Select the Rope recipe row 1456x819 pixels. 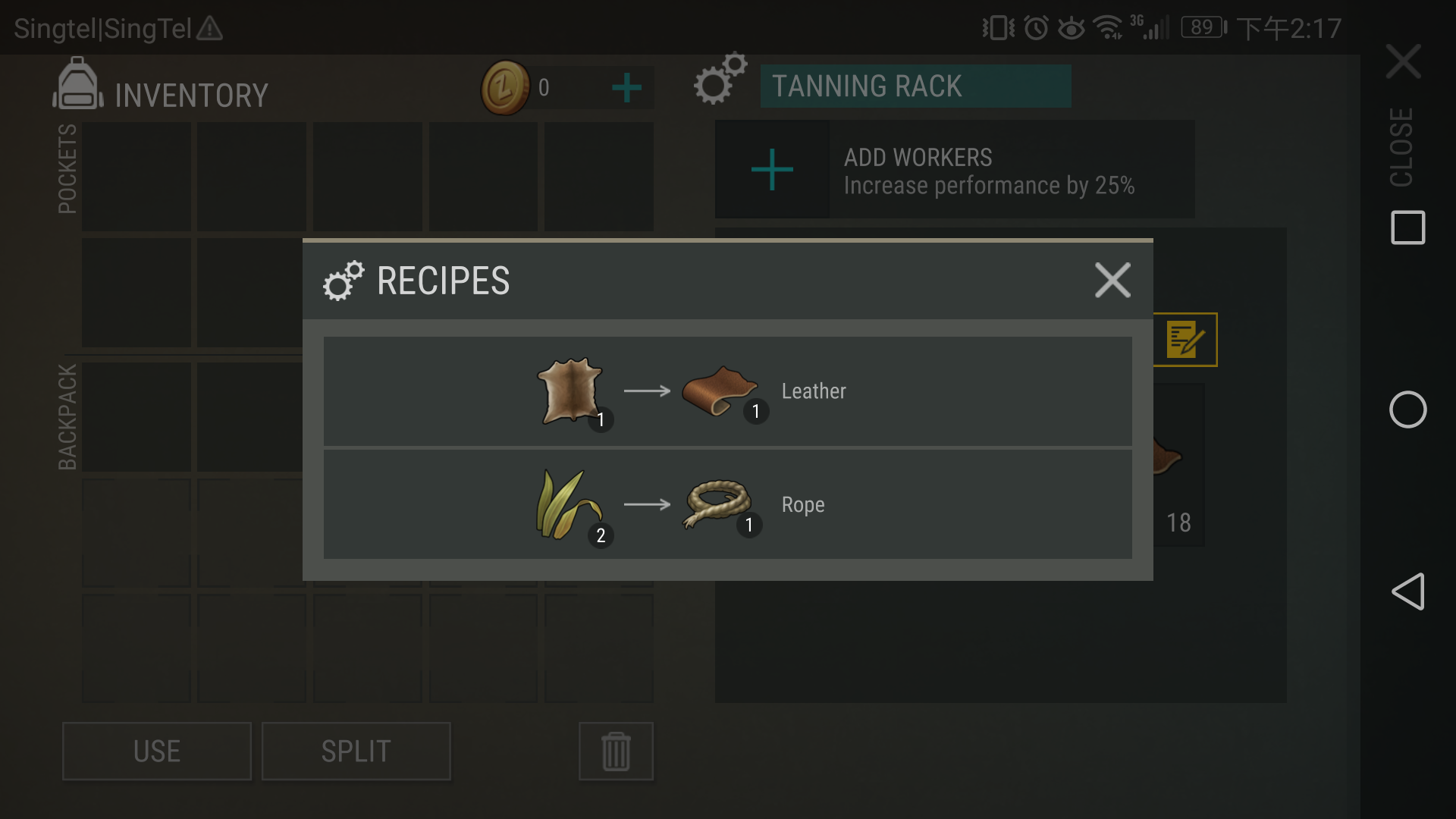pos(728,504)
